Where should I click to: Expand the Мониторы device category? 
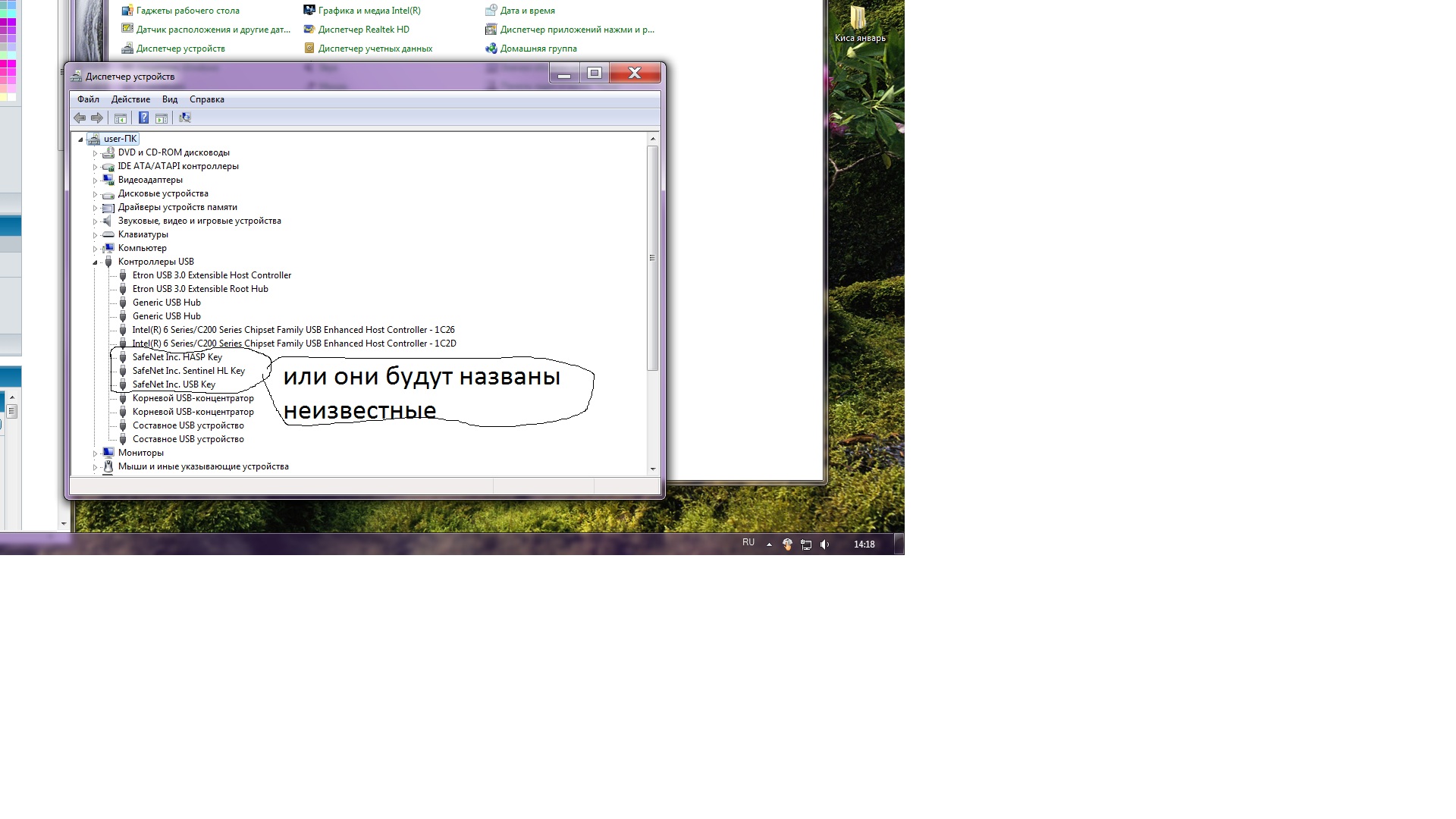pyautogui.click(x=96, y=453)
